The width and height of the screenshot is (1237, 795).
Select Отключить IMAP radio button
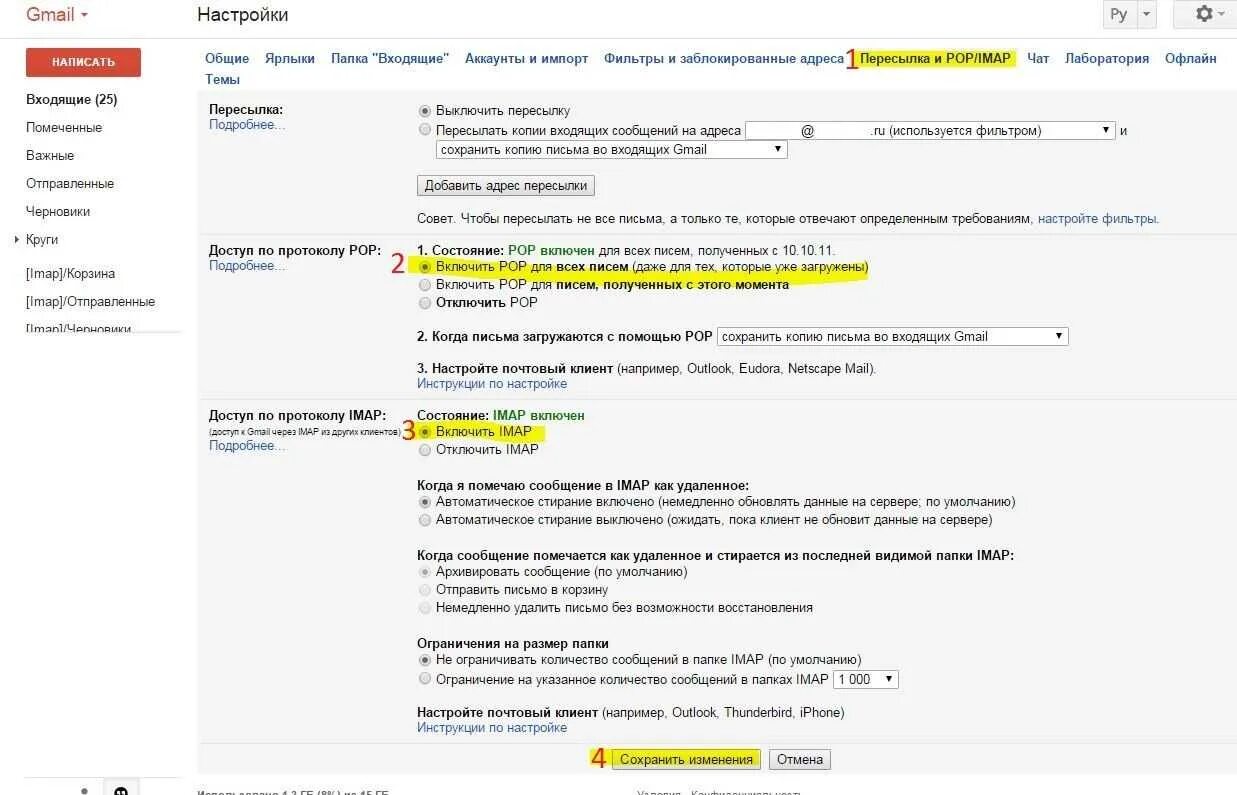425,450
